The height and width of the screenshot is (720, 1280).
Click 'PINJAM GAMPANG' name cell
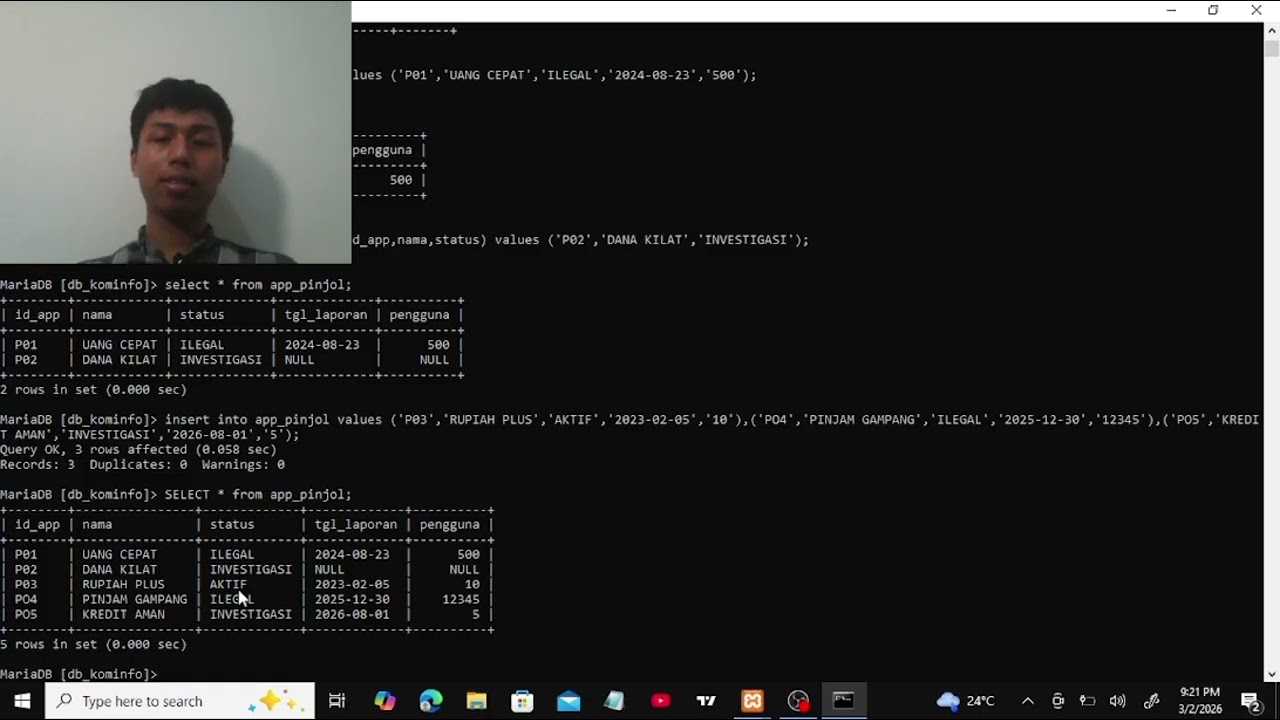pyautogui.click(x=134, y=599)
